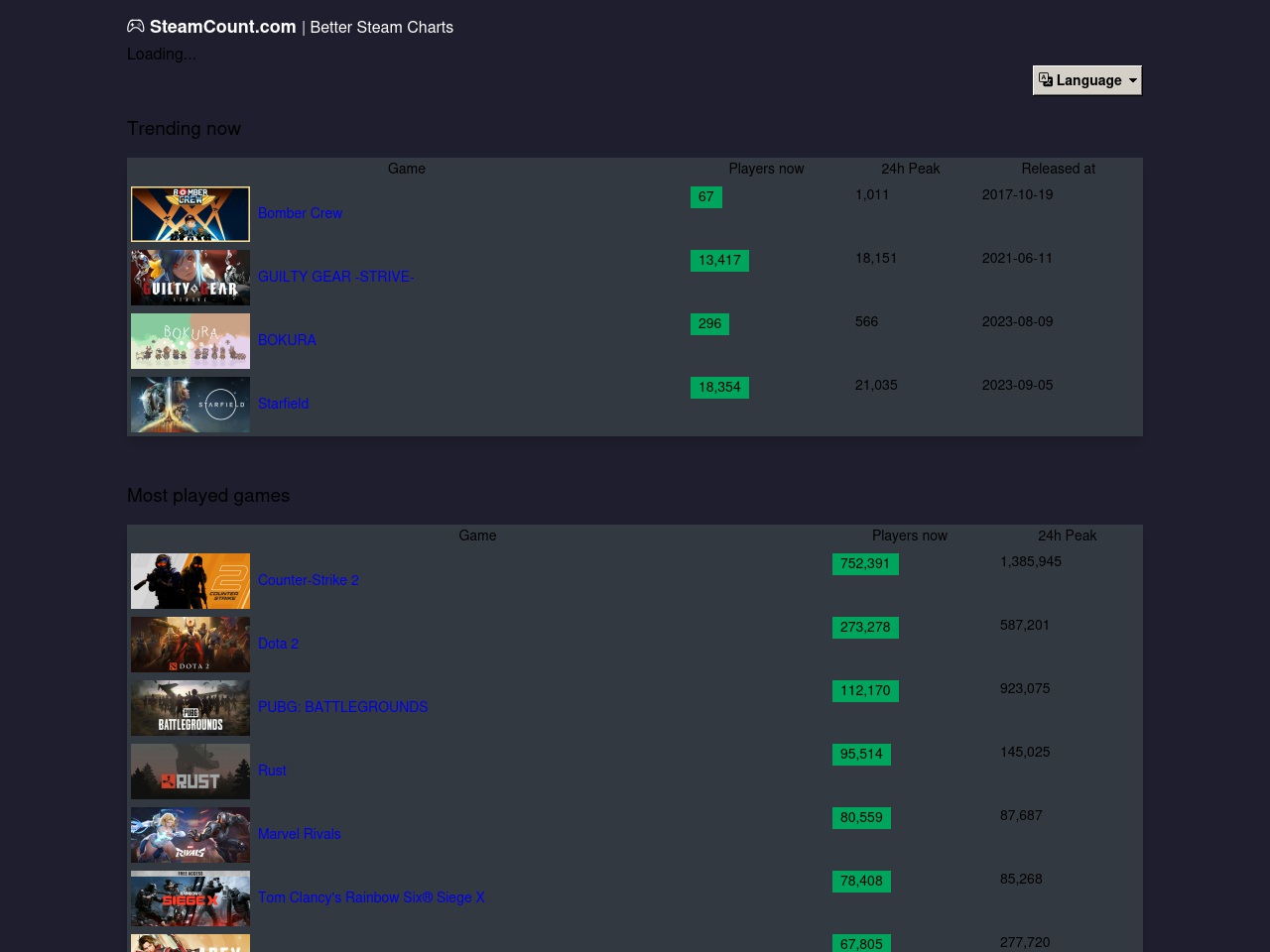Click Dota 2 players badge 273,278
This screenshot has width=1270, height=952.
(865, 628)
